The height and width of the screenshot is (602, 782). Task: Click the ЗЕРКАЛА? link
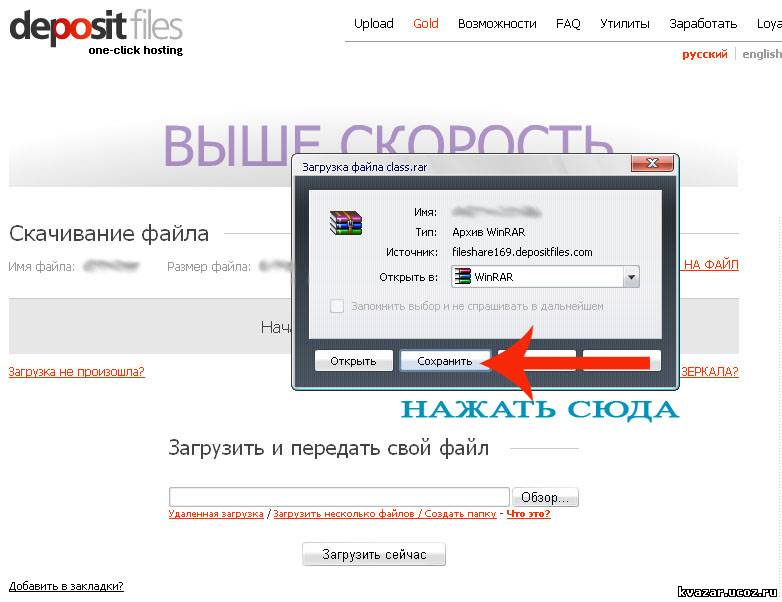point(710,372)
